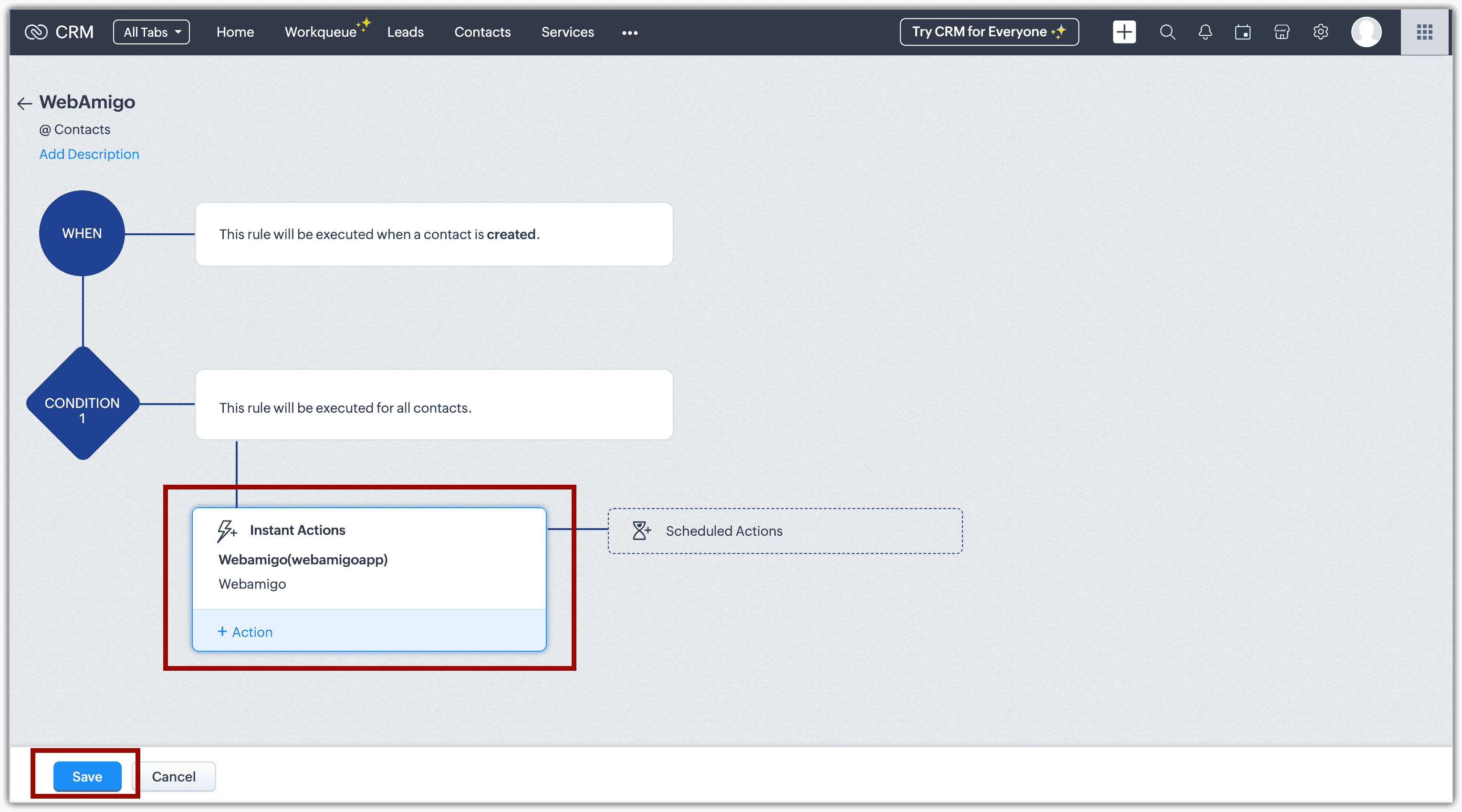Image resolution: width=1462 pixels, height=812 pixels.
Task: Open the calendar icon in header
Action: [1243, 32]
